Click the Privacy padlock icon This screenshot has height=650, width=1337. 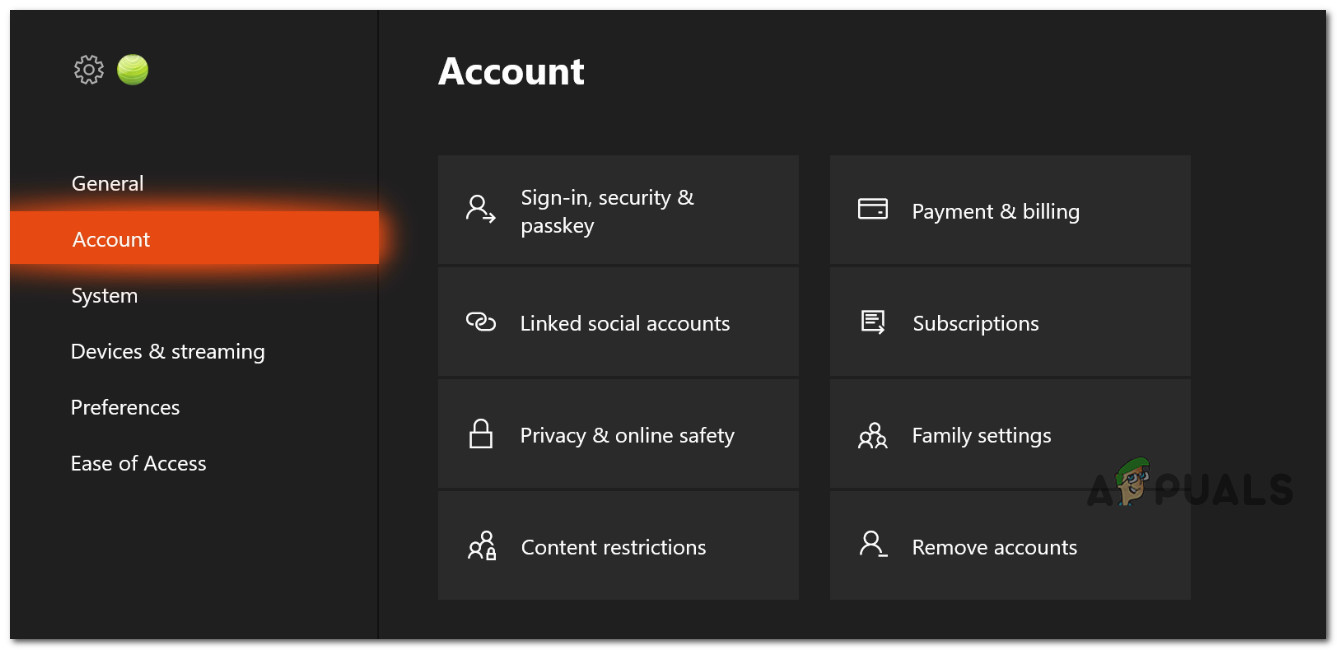[x=481, y=434]
